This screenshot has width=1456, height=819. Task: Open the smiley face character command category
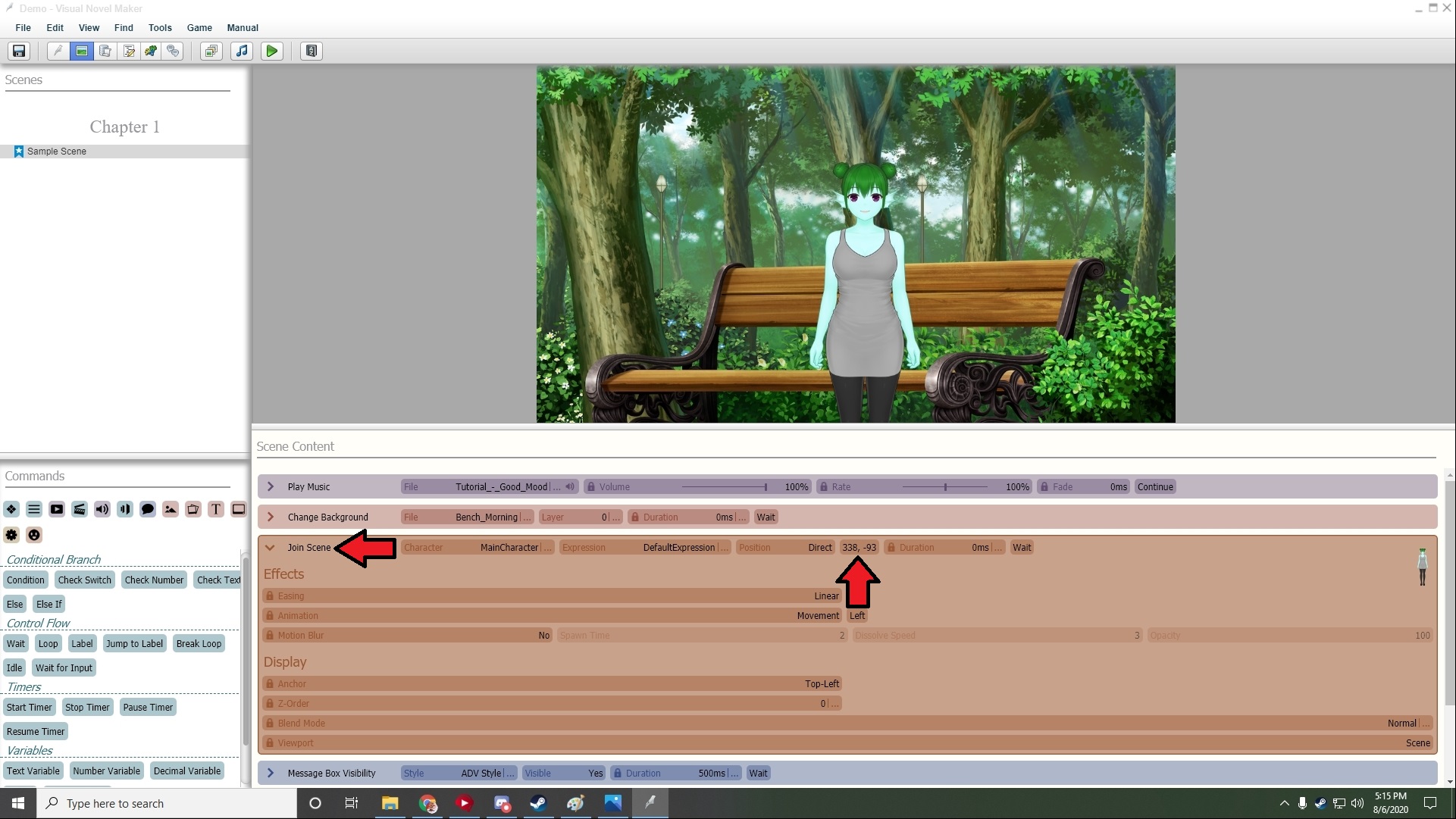34,535
